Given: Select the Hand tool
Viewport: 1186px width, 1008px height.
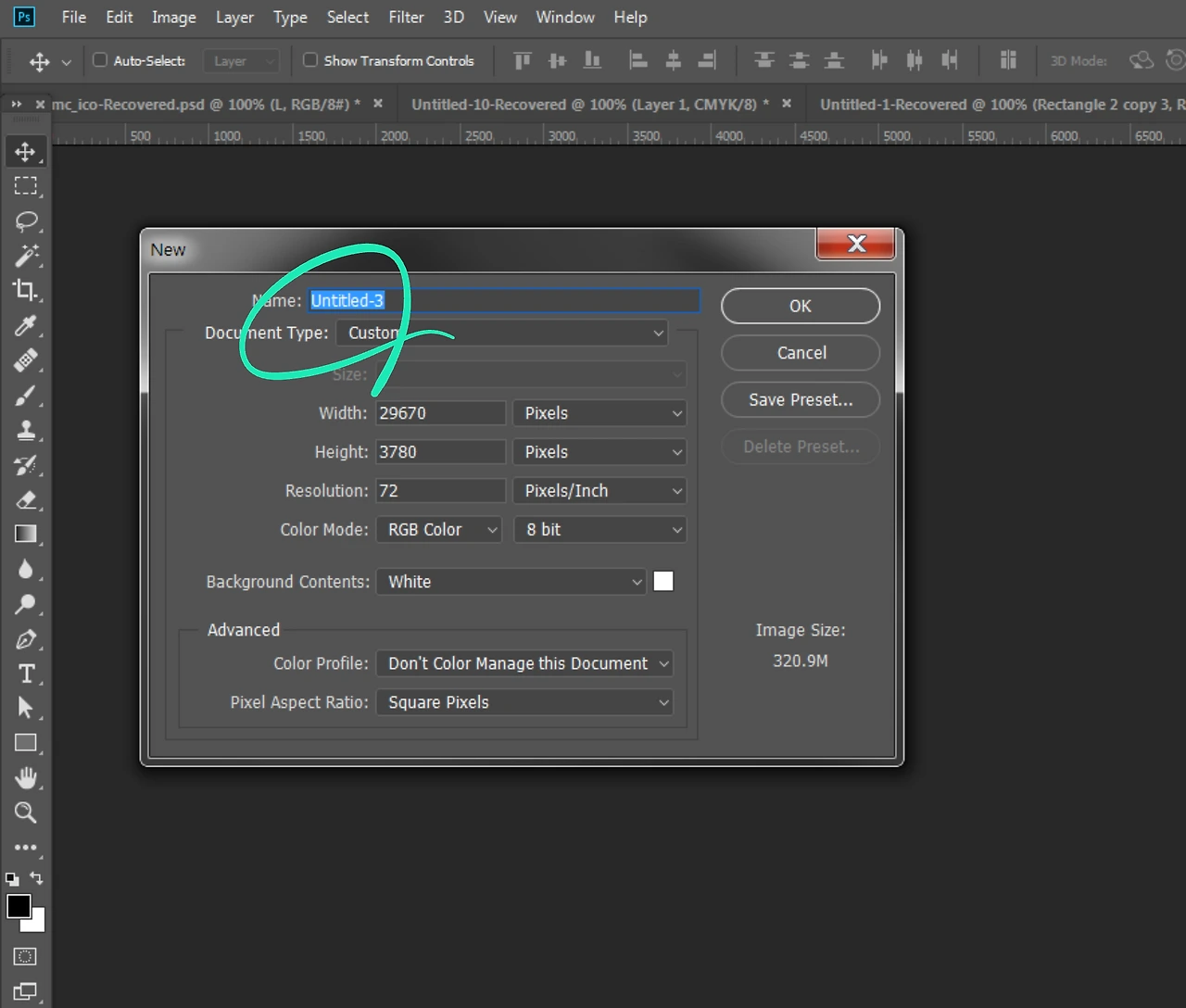Looking at the screenshot, I should tap(25, 777).
